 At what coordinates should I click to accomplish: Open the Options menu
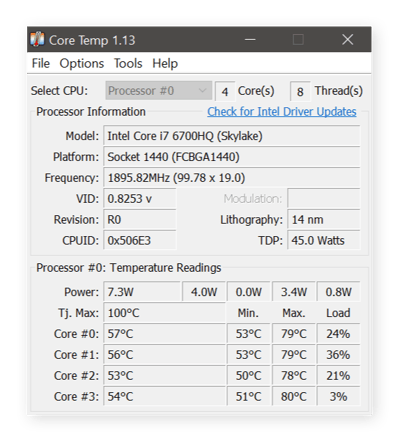82,63
